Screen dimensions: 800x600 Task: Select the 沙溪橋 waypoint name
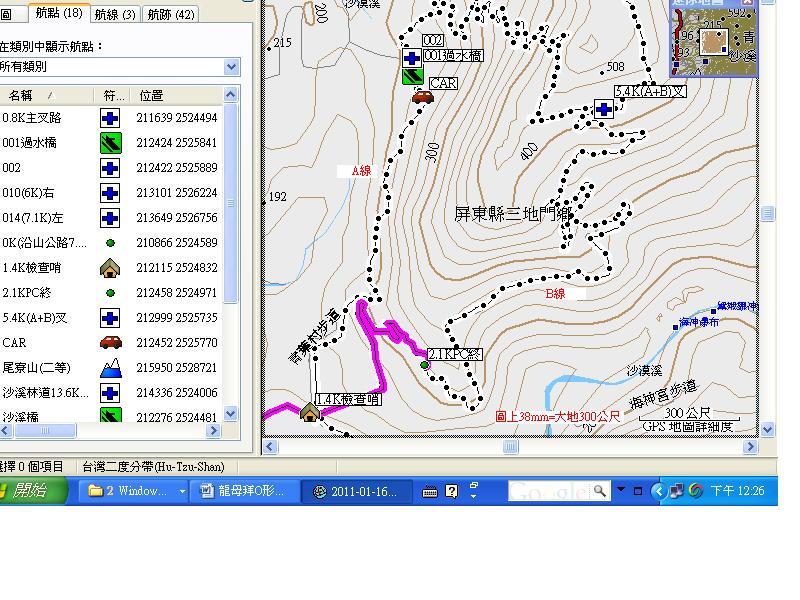(20, 417)
